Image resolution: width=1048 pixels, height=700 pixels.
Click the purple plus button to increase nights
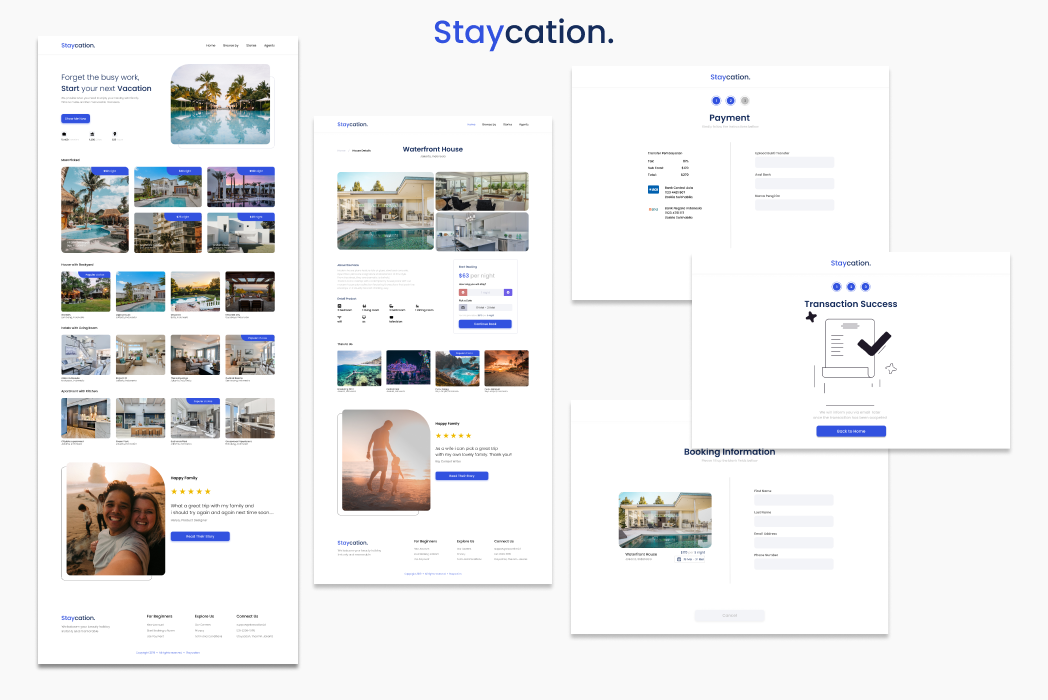point(508,292)
